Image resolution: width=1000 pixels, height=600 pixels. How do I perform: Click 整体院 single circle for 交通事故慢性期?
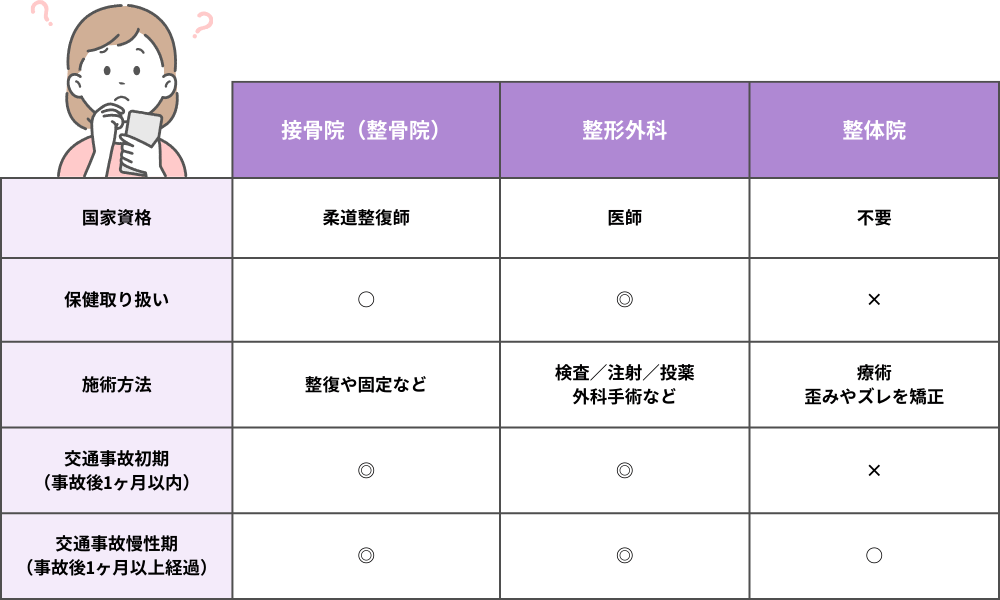(874, 555)
